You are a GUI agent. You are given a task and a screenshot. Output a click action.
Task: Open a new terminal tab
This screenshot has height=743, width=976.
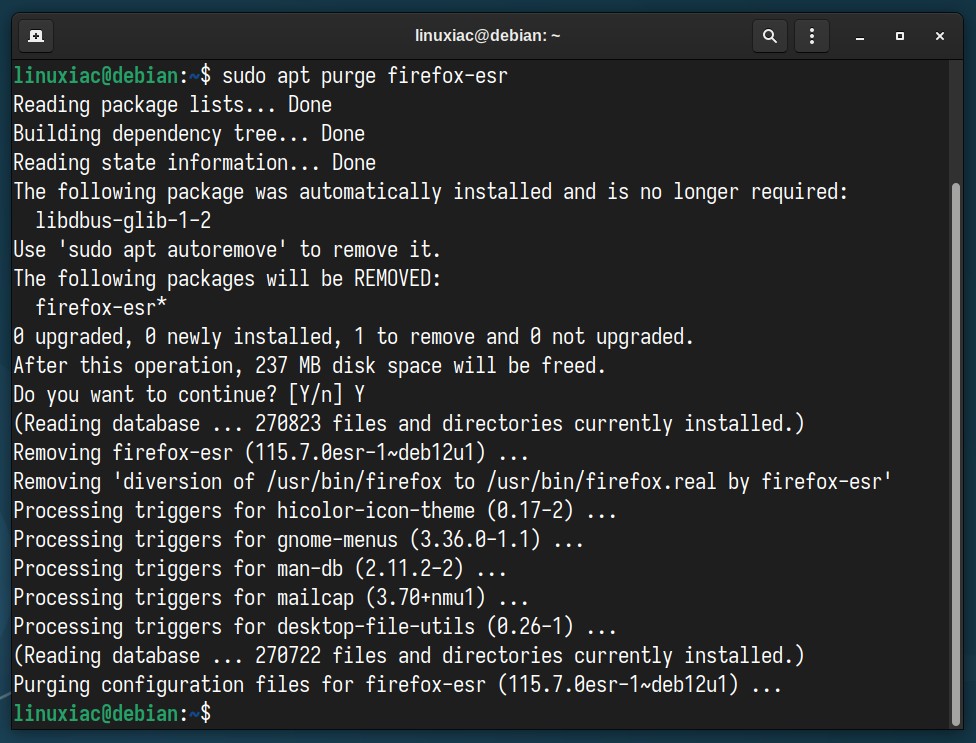pos(35,36)
